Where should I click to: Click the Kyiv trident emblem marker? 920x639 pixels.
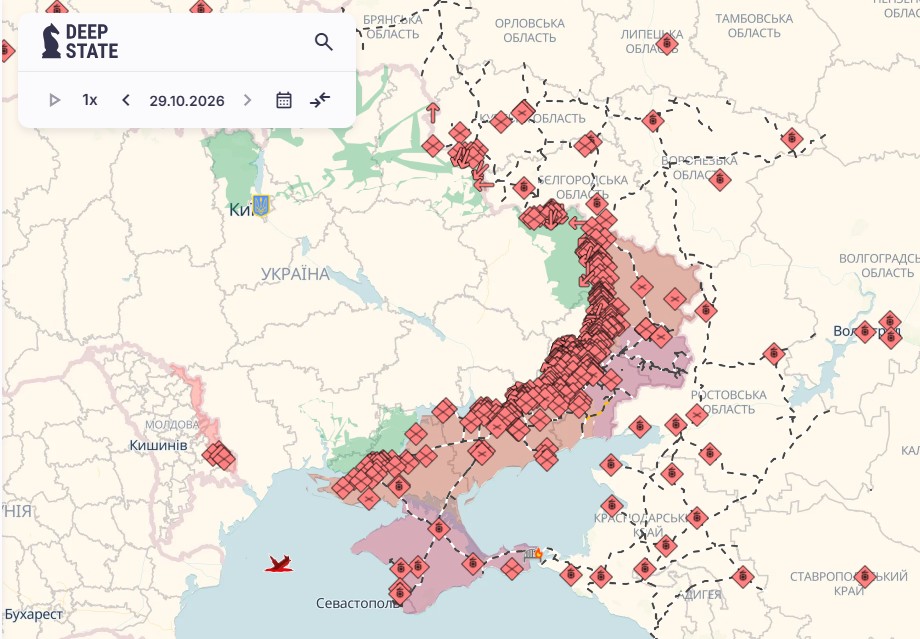click(x=261, y=206)
